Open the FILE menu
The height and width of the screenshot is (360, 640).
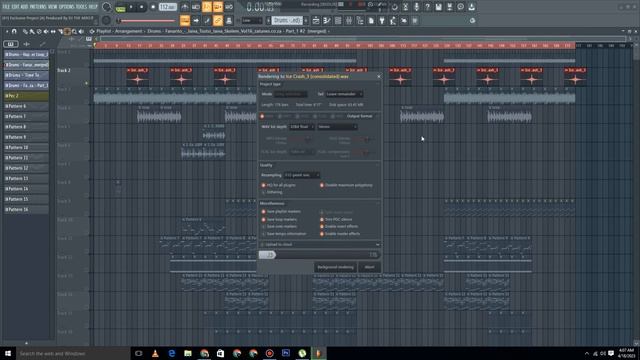(x=6, y=7)
